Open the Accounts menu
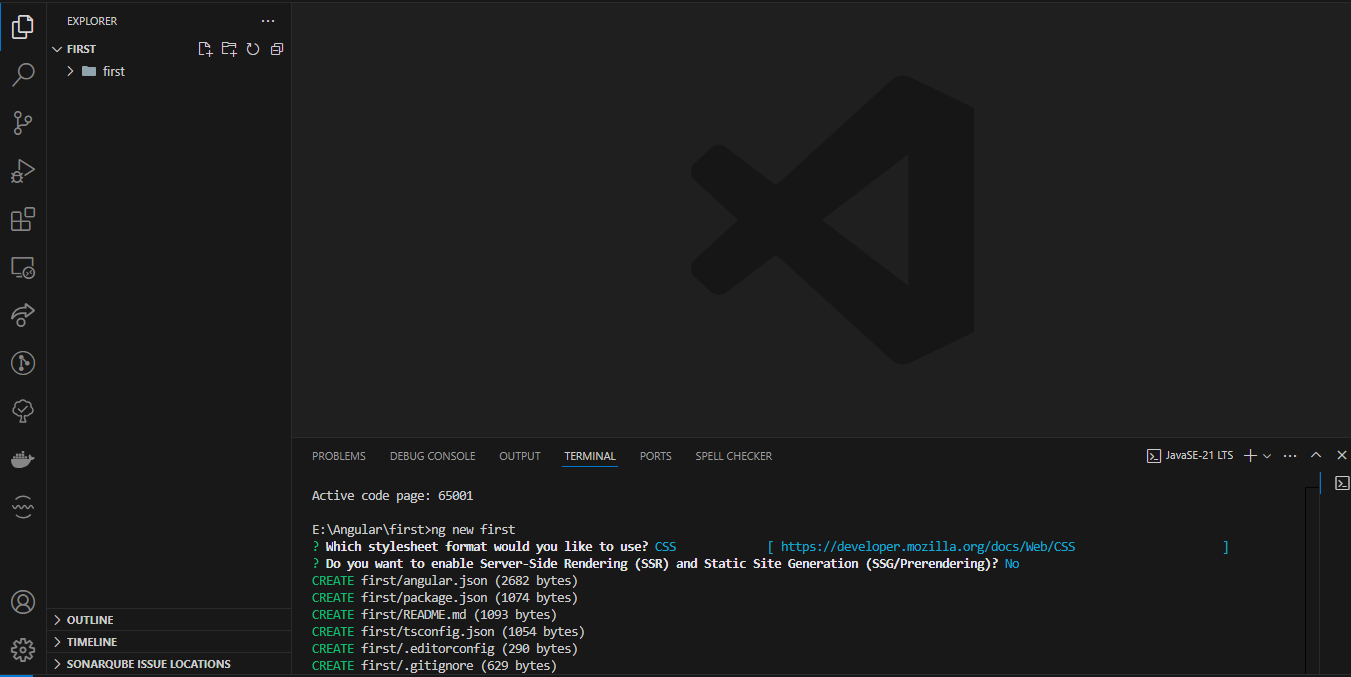 (x=23, y=602)
